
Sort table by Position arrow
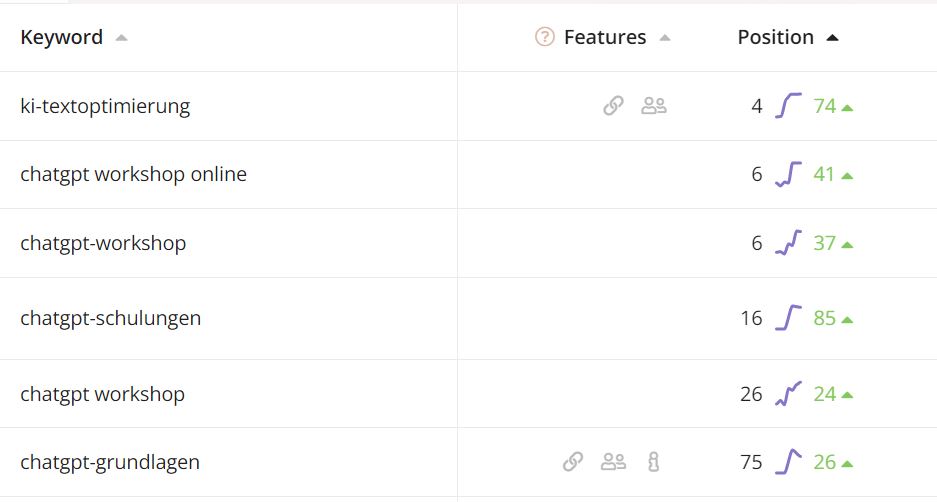(832, 38)
